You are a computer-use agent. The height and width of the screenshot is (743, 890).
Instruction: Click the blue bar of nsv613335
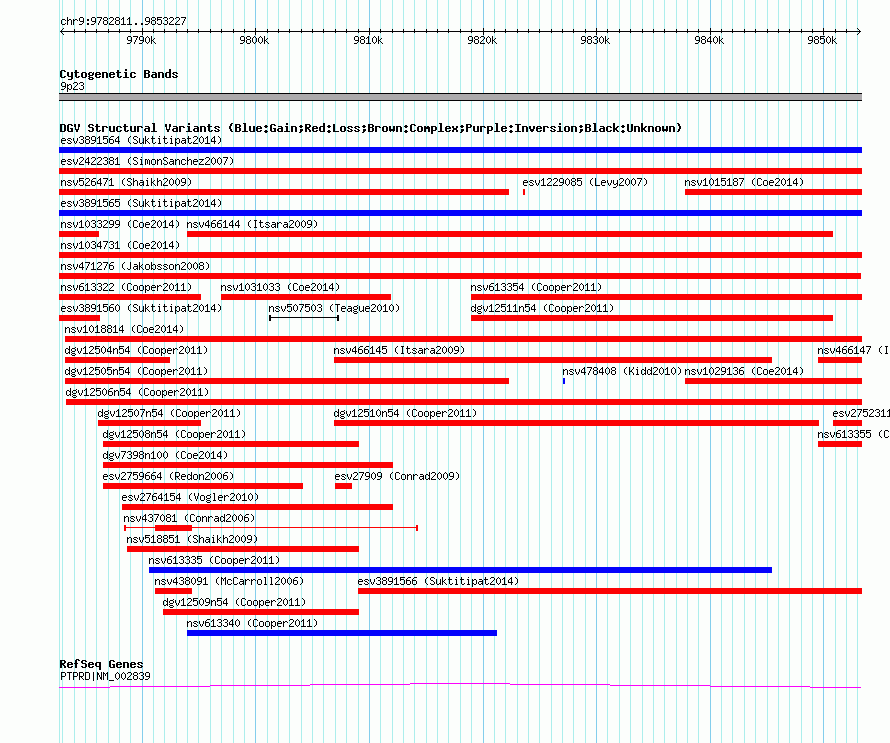point(460,570)
